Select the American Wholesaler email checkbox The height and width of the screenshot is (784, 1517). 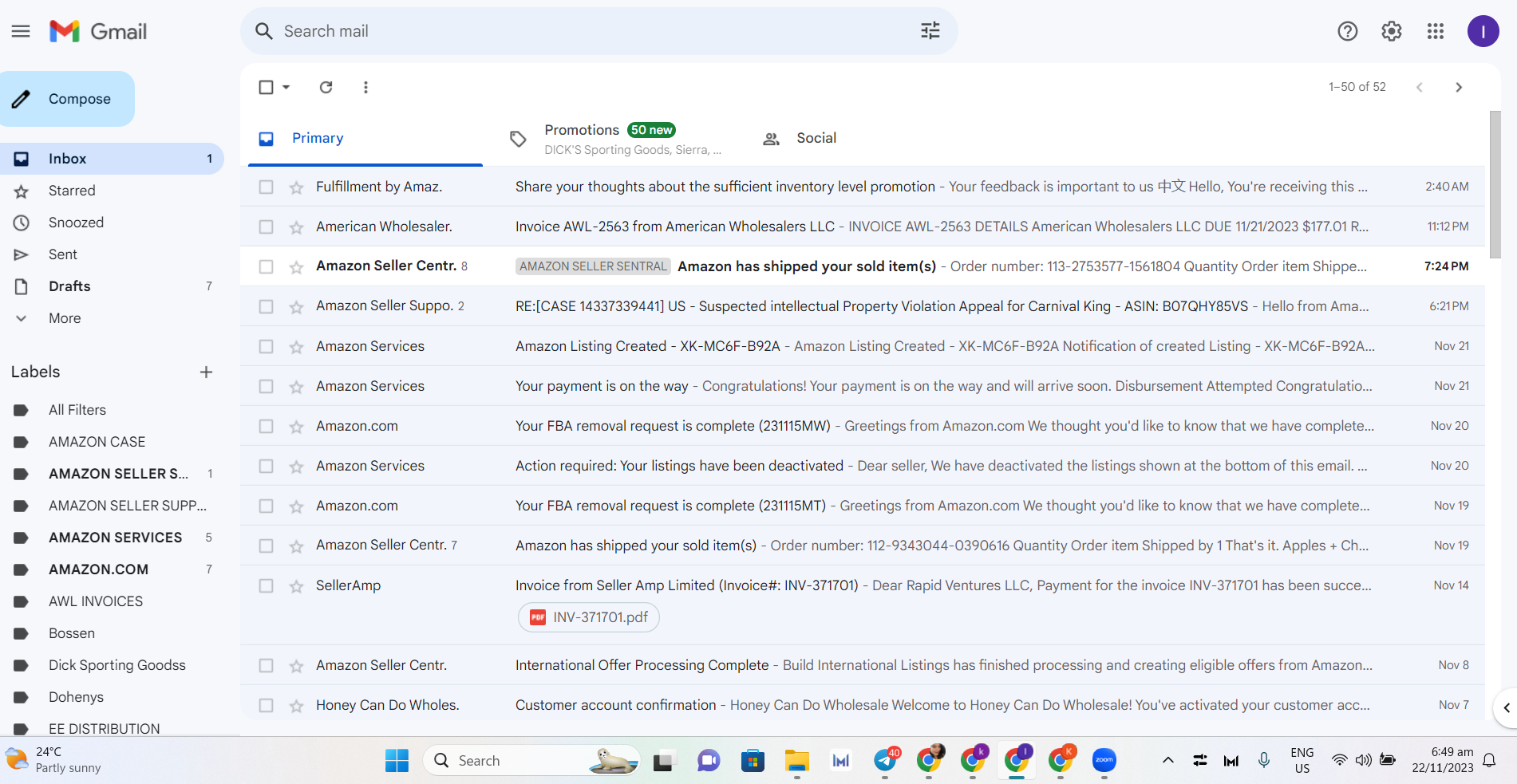click(x=267, y=227)
